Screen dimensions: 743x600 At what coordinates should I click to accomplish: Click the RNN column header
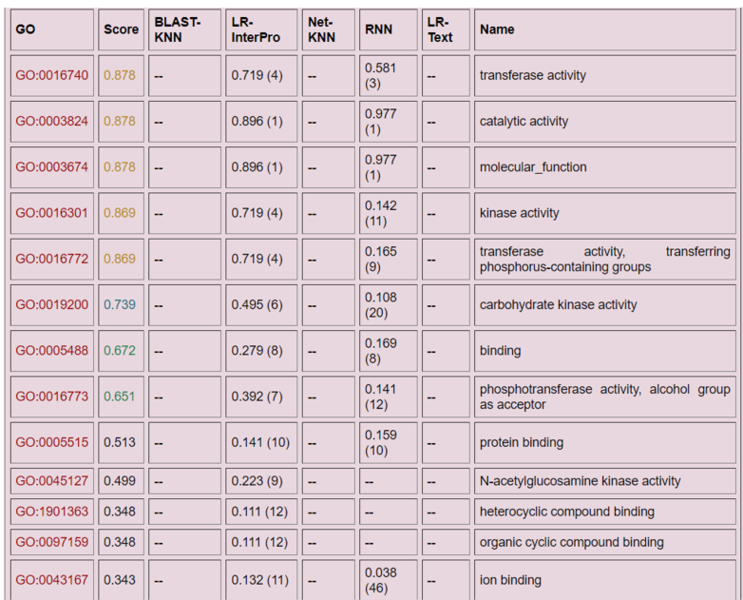379,30
